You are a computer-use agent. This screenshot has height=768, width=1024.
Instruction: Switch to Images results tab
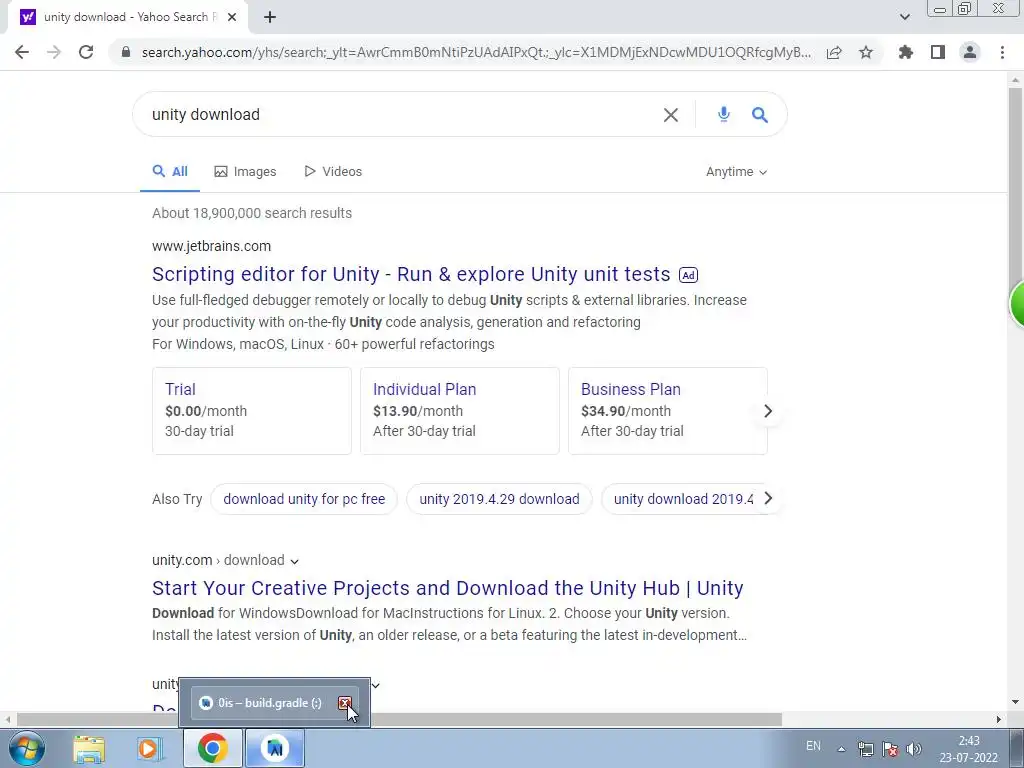tap(246, 171)
